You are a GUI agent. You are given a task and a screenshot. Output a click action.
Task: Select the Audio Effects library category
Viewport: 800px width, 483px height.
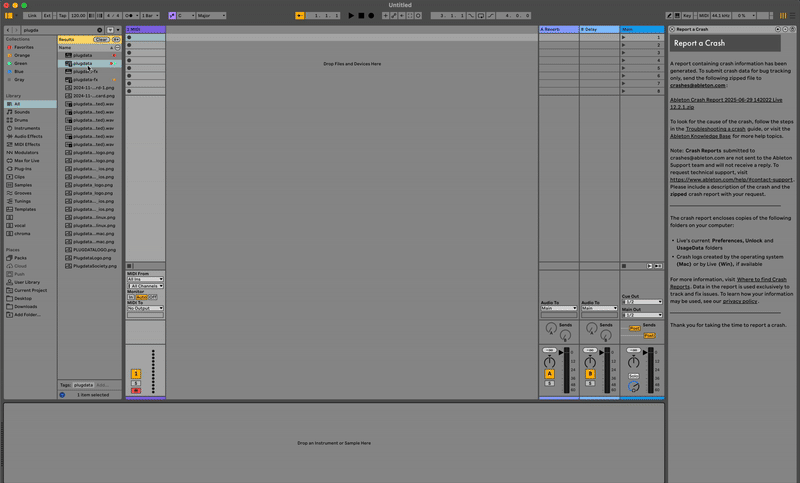tap(28, 136)
